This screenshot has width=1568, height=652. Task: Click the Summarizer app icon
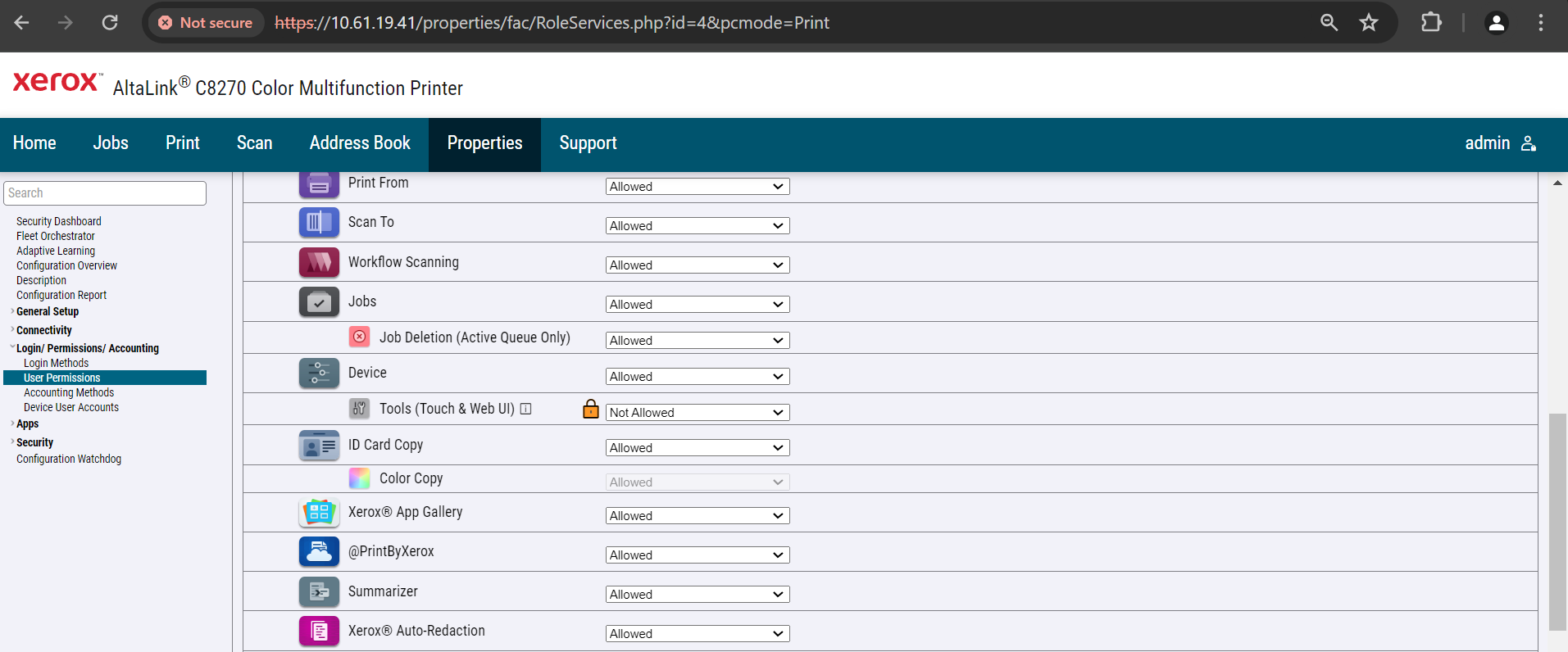pos(319,591)
